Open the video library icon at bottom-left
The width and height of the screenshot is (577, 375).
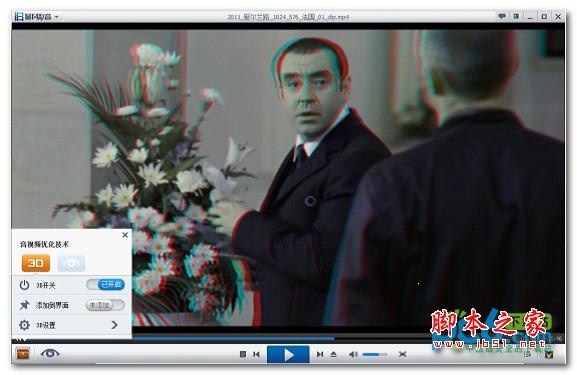(23, 354)
